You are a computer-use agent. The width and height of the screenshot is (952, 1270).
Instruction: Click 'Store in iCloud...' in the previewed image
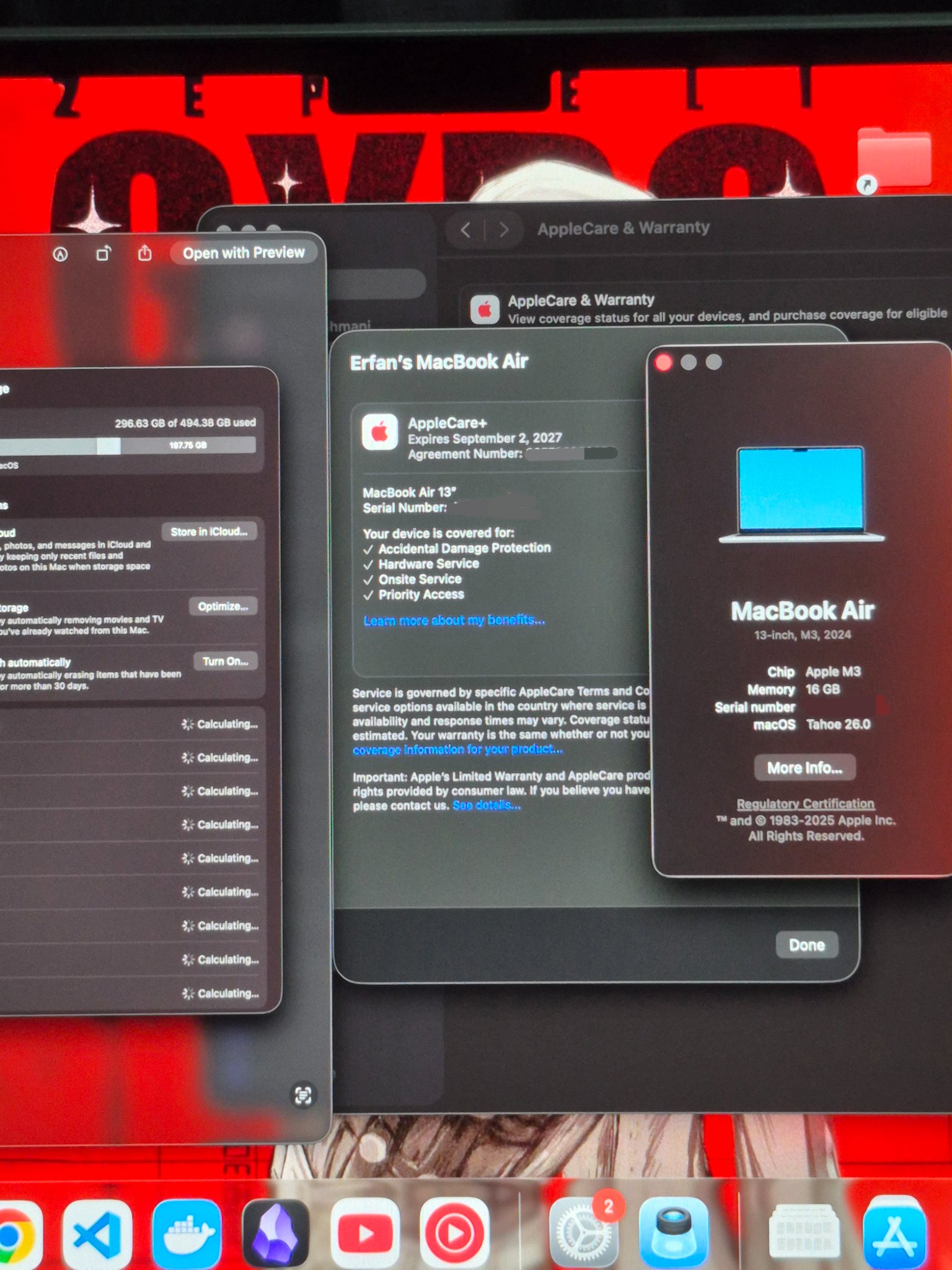pos(209,531)
